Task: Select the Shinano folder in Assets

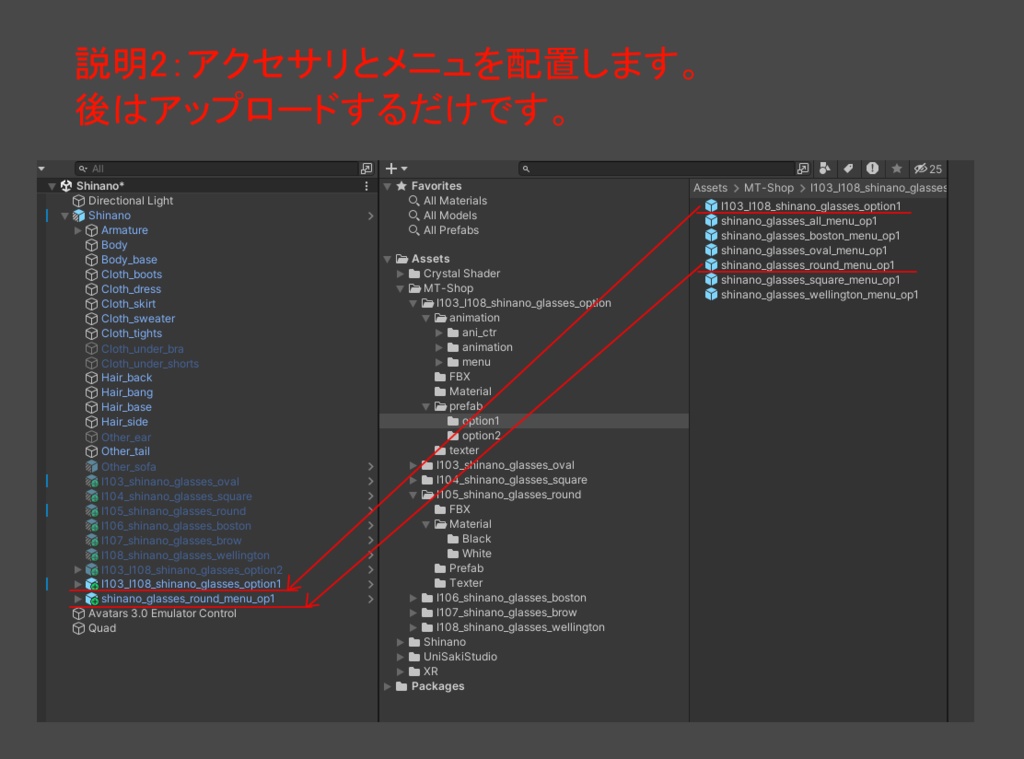Action: click(x=437, y=642)
